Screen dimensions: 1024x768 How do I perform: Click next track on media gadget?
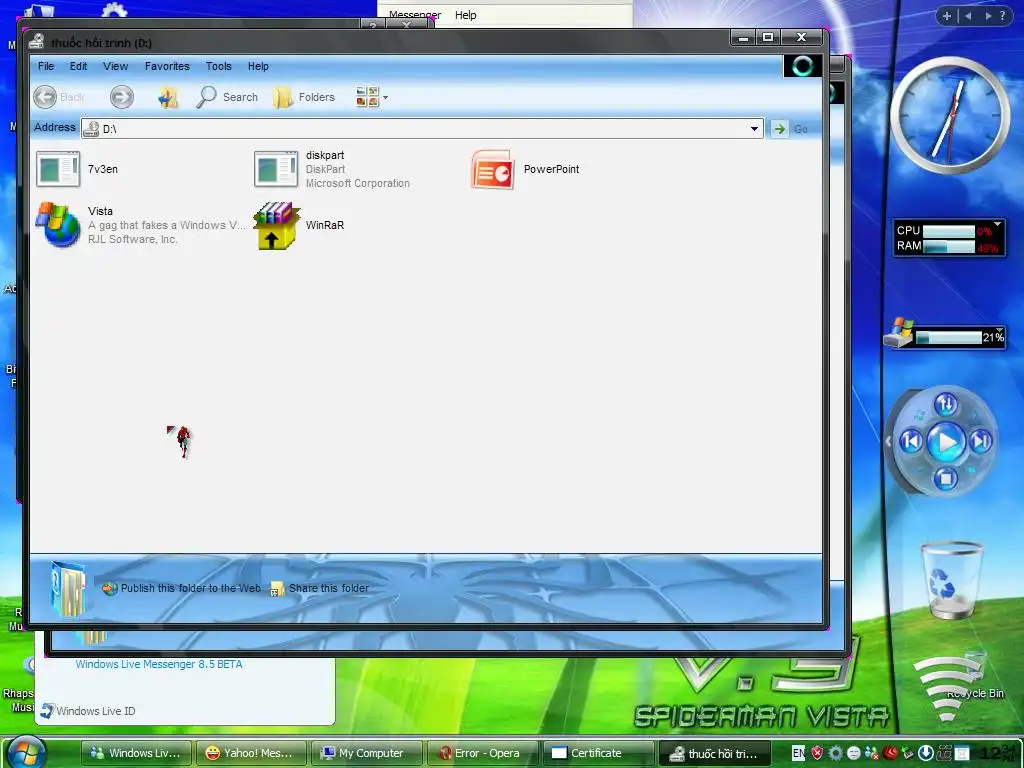click(980, 442)
